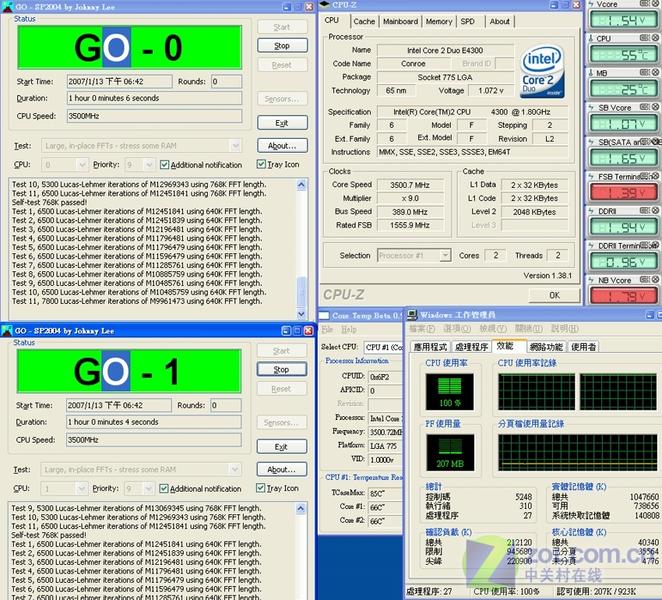Click GO-1 log scrollbar up arrow
This screenshot has height=600, width=662.
pos(301,508)
